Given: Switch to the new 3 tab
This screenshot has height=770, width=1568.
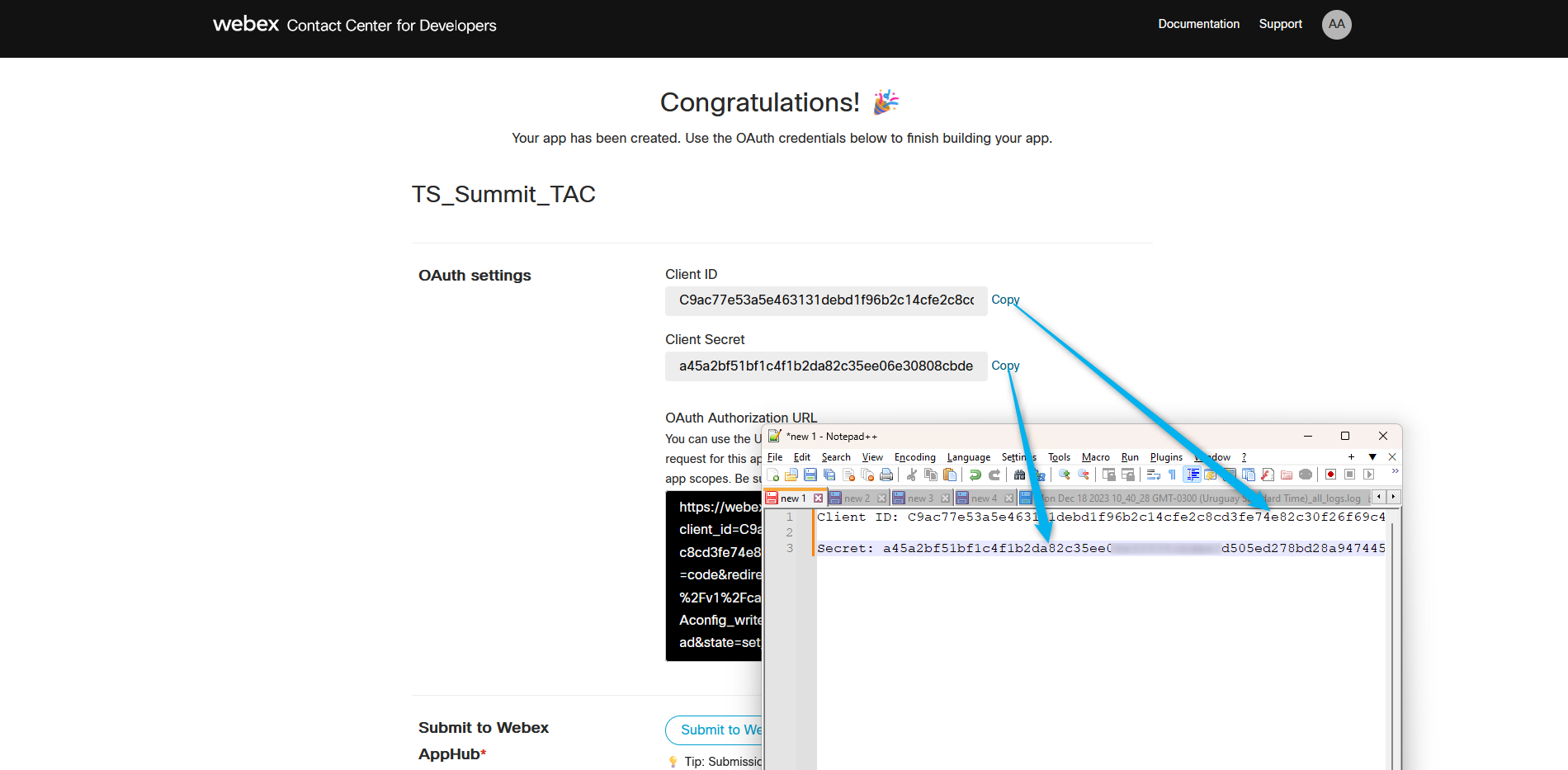Looking at the screenshot, I should click(920, 498).
